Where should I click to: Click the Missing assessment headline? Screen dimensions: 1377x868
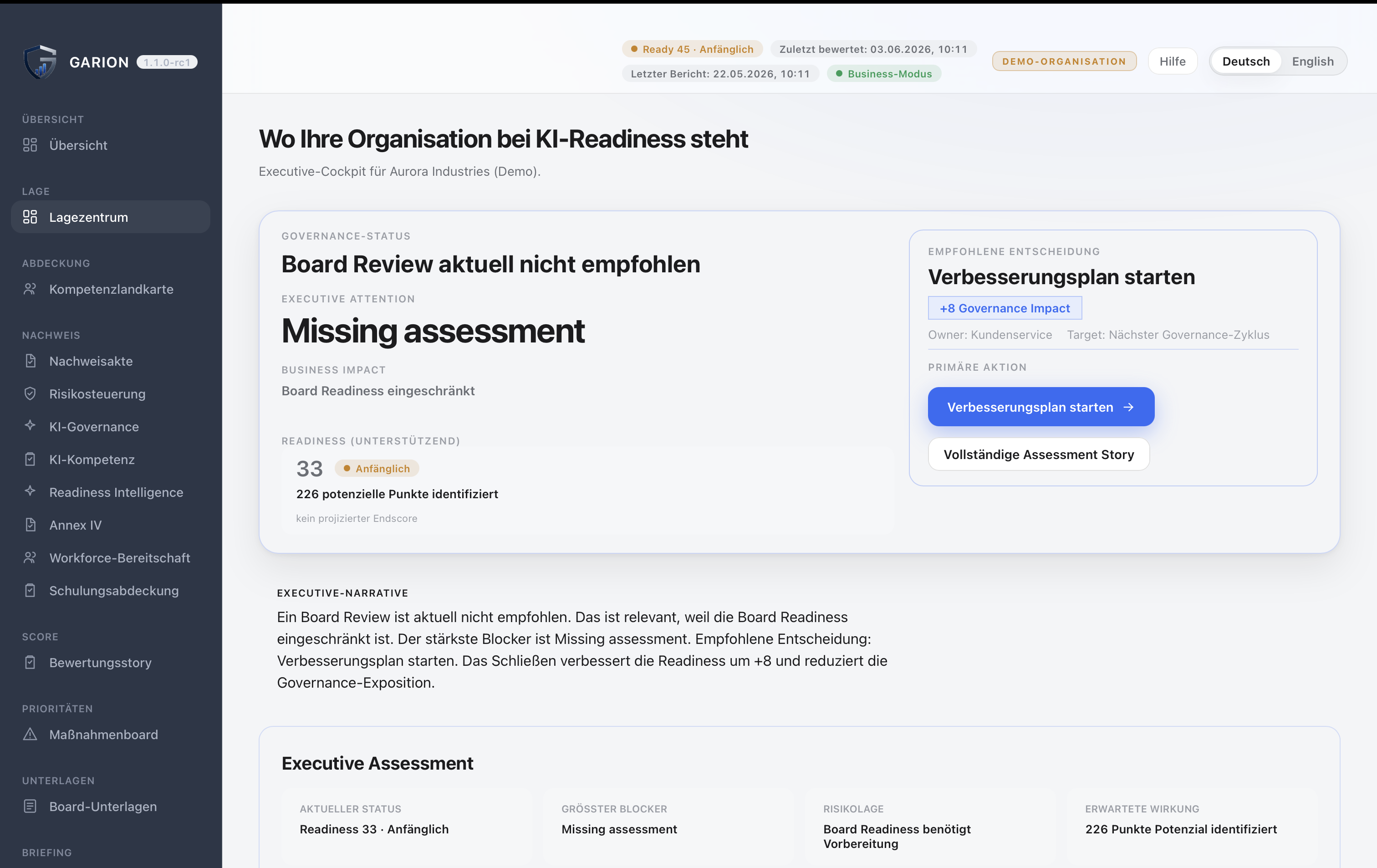pos(433,331)
